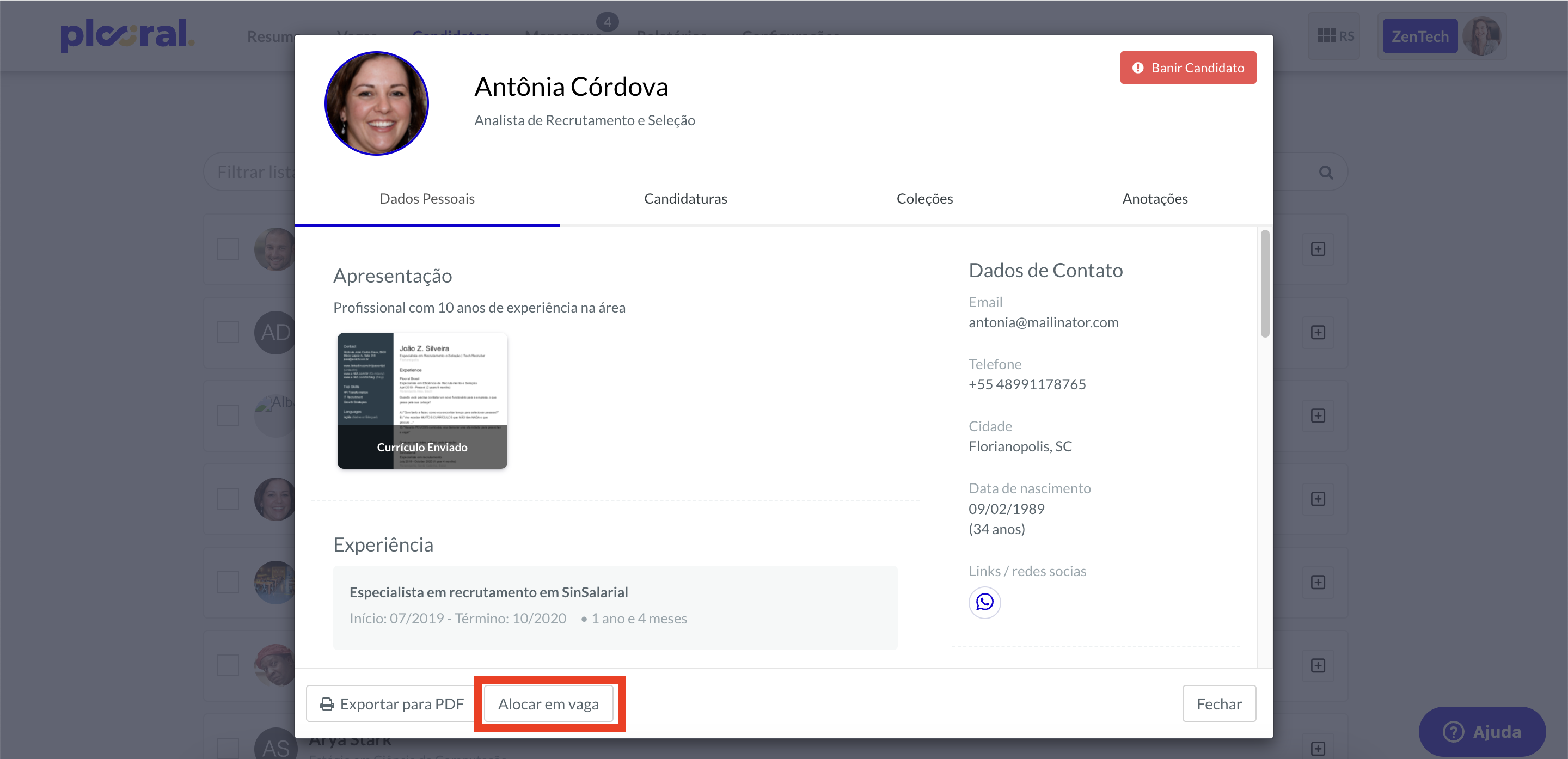Close the candidate modal with Fechar

coord(1218,704)
